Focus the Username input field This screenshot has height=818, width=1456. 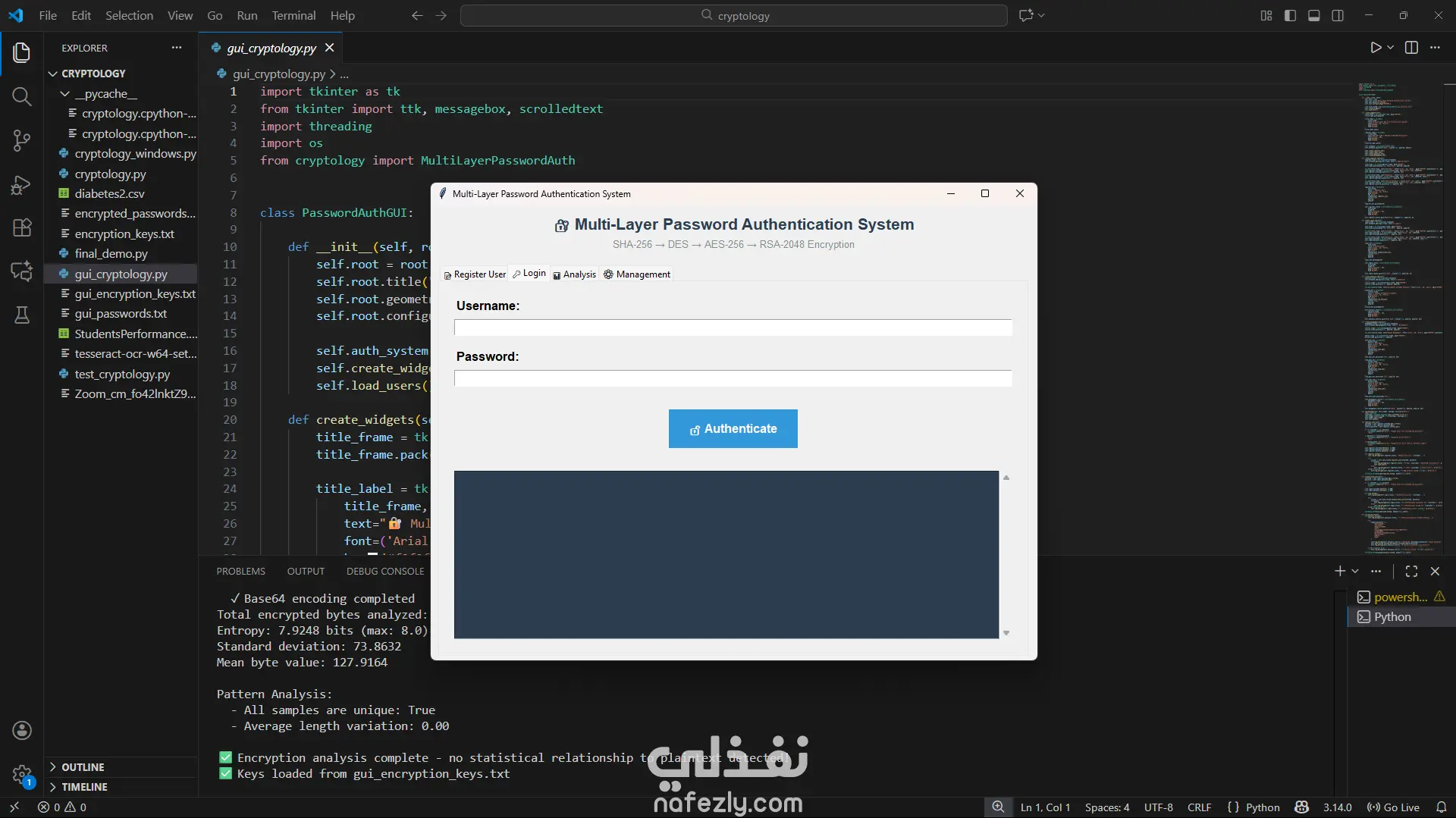point(733,328)
